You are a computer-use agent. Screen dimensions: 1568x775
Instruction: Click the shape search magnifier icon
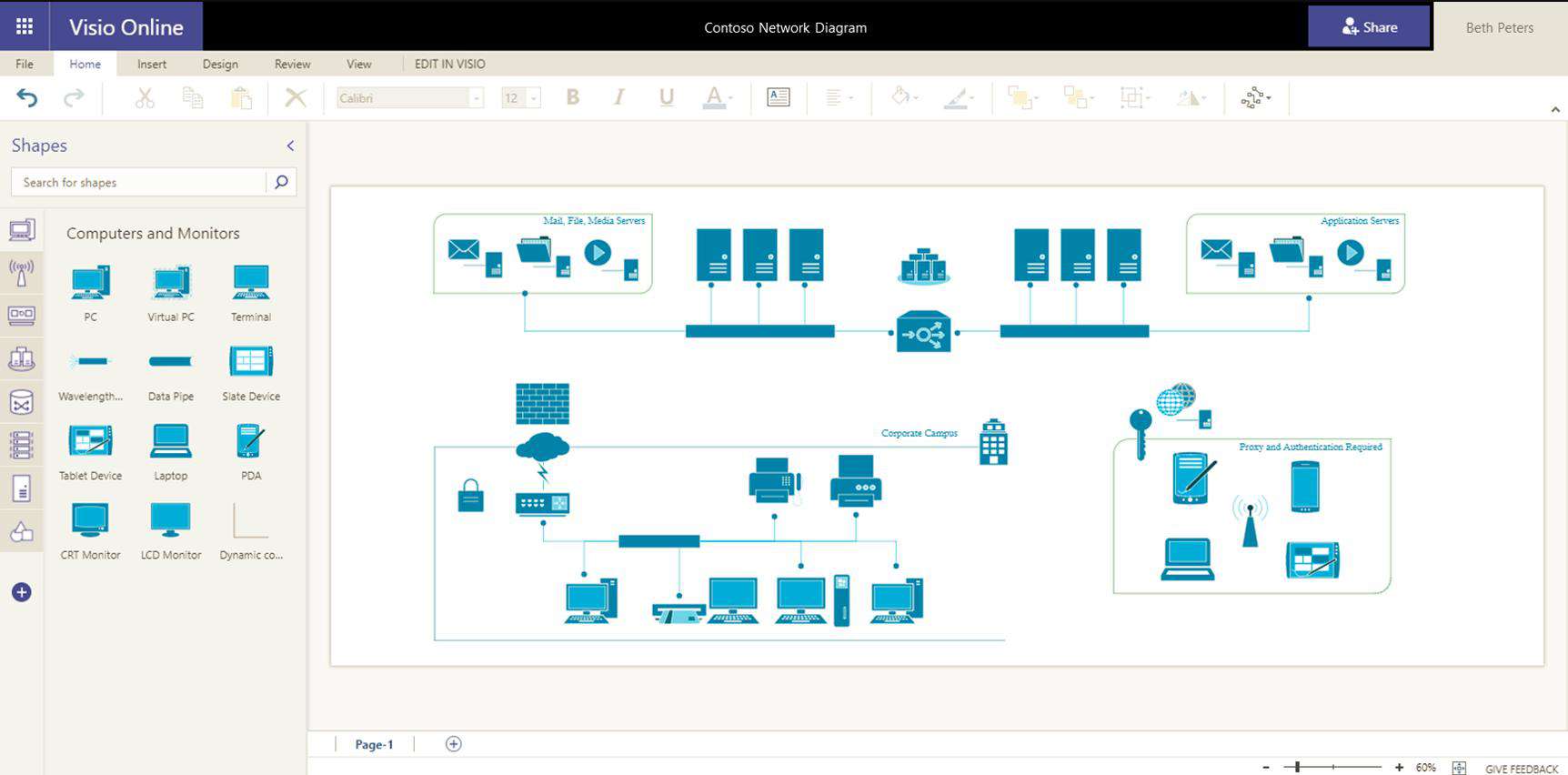tap(281, 182)
